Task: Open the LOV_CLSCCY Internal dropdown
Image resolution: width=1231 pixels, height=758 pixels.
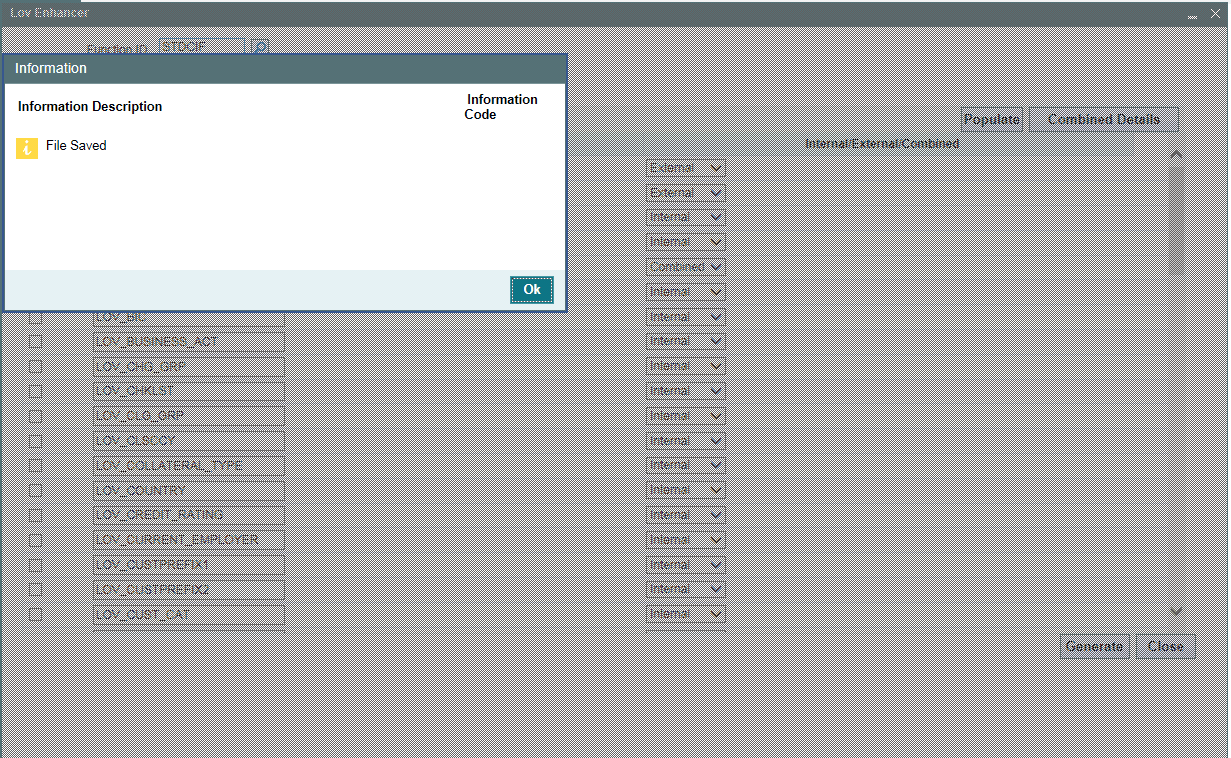Action: tap(686, 440)
